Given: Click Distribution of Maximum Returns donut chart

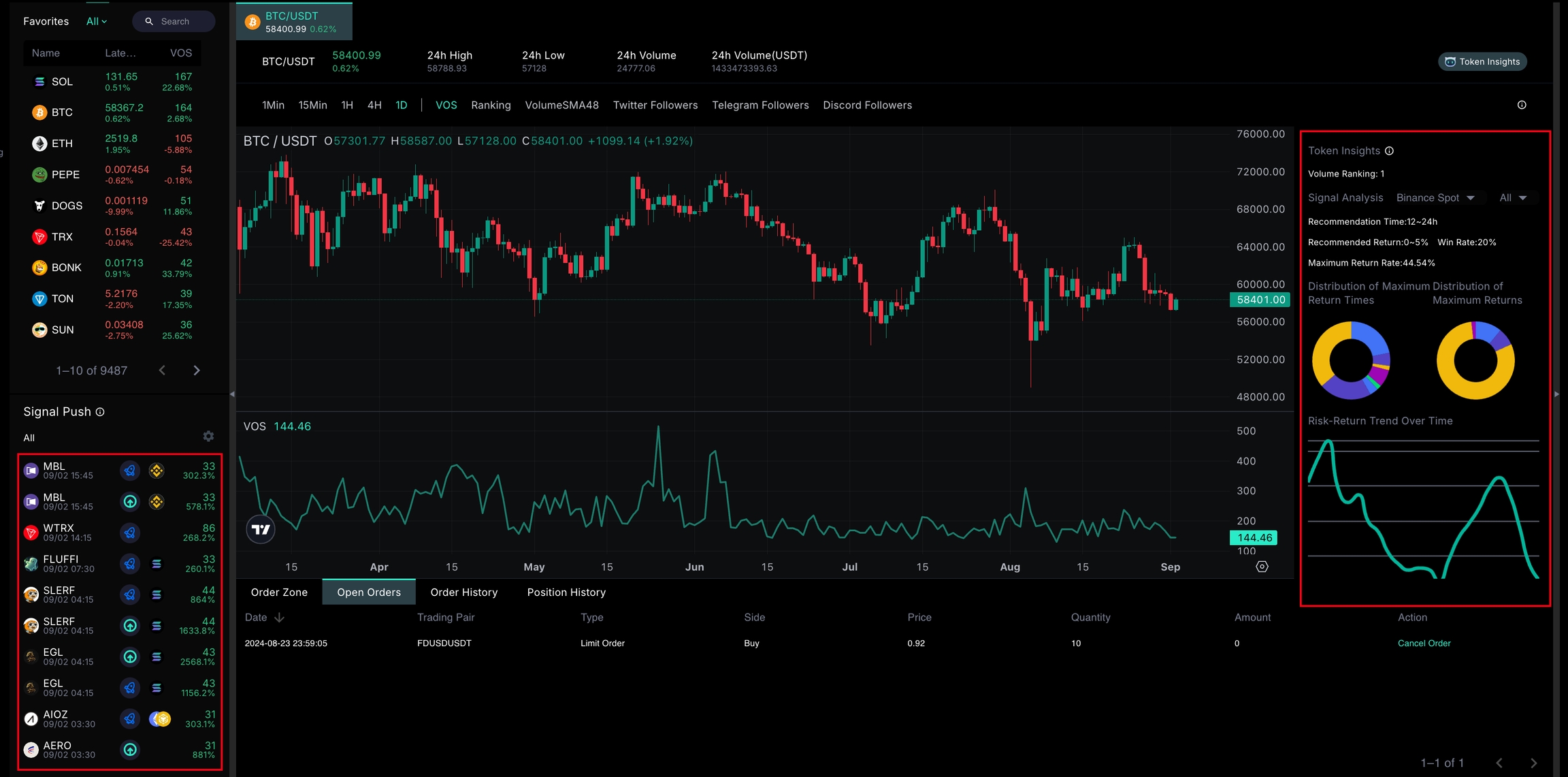Looking at the screenshot, I should 1475,360.
